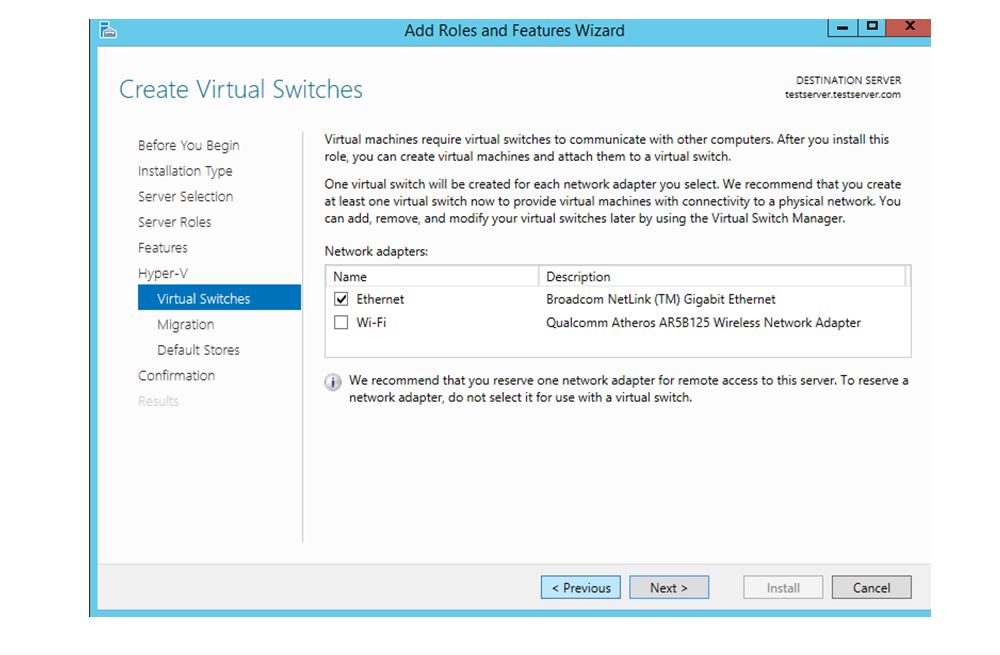The image size is (1000, 655).
Task: Click the blue information icon beside recommendation
Action: pyautogui.click(x=333, y=382)
